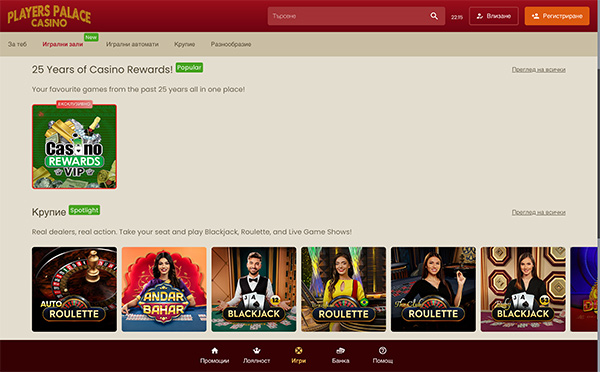This screenshot has width=600, height=372.
Task: Click the Вписване login button
Action: click(494, 16)
